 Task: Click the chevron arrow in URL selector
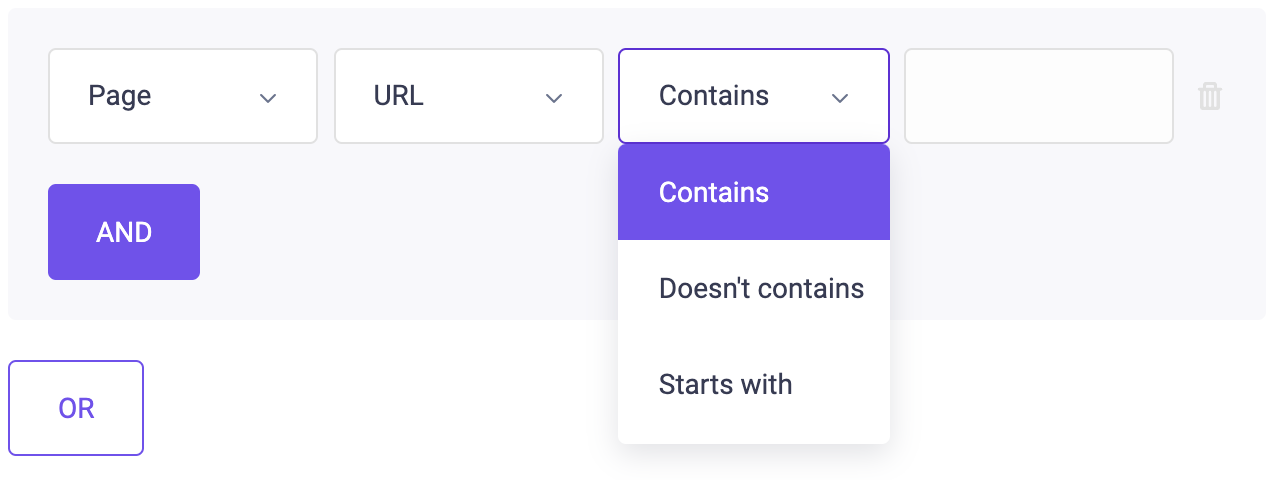pos(553,98)
